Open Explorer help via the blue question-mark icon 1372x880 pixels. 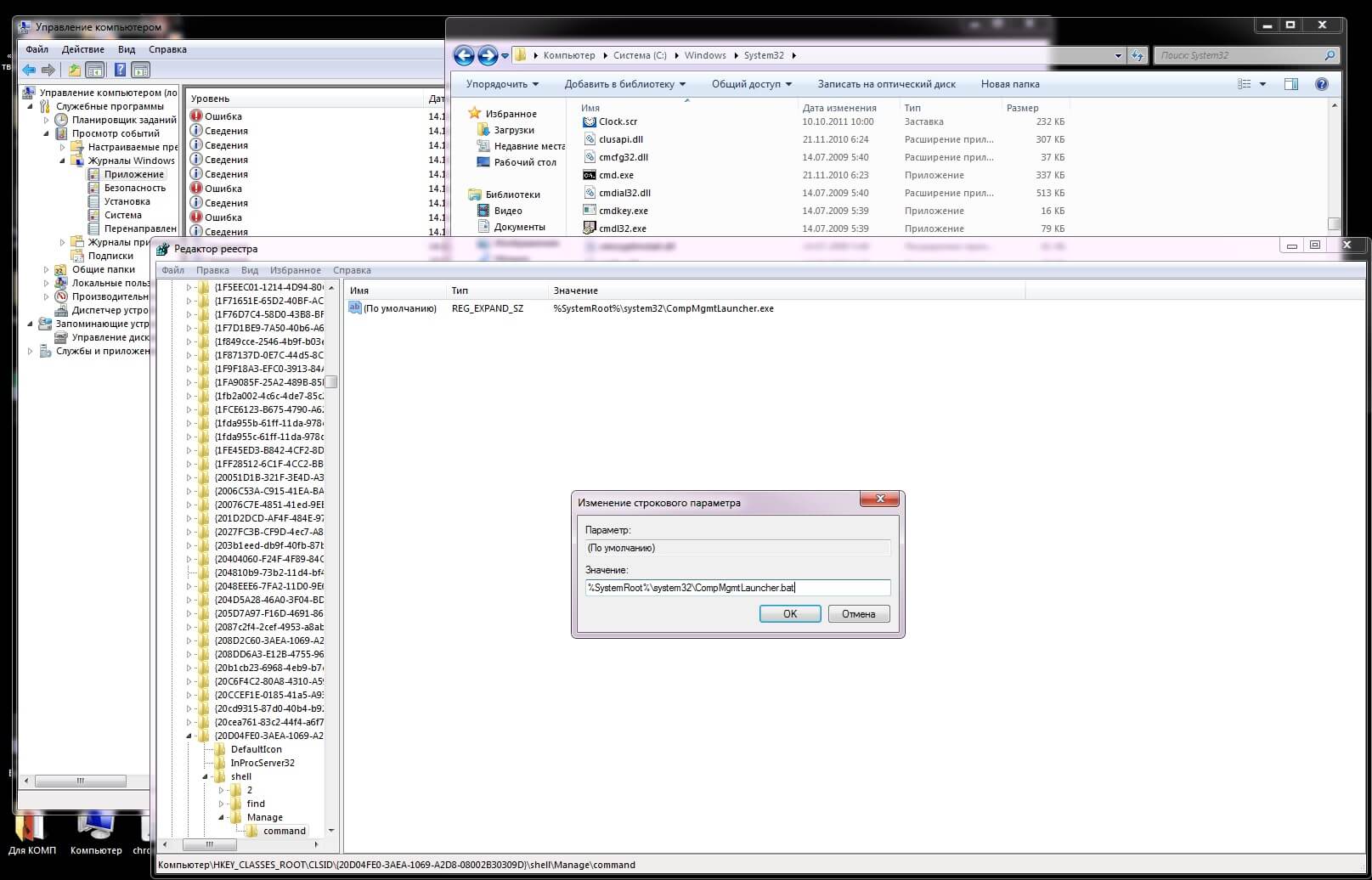(x=1322, y=84)
